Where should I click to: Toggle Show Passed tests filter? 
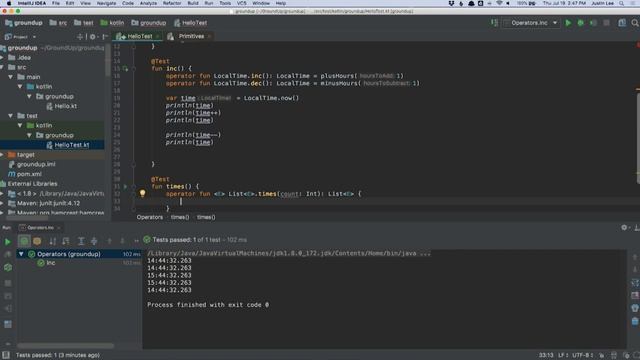24,241
